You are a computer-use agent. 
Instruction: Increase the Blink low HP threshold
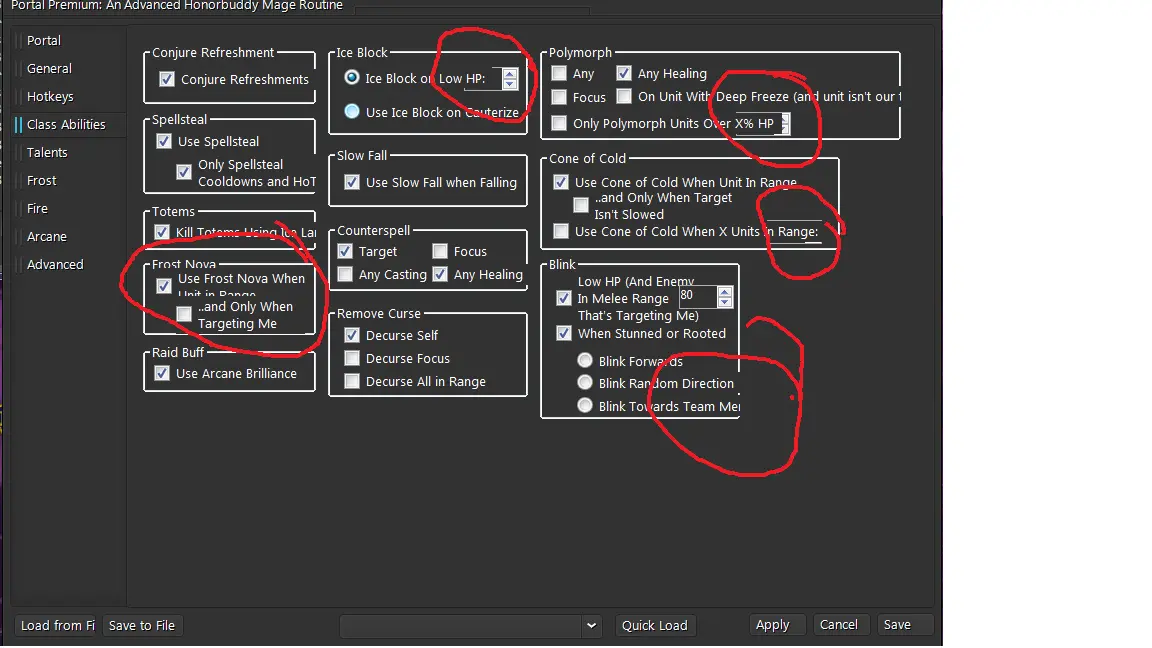pos(724,292)
